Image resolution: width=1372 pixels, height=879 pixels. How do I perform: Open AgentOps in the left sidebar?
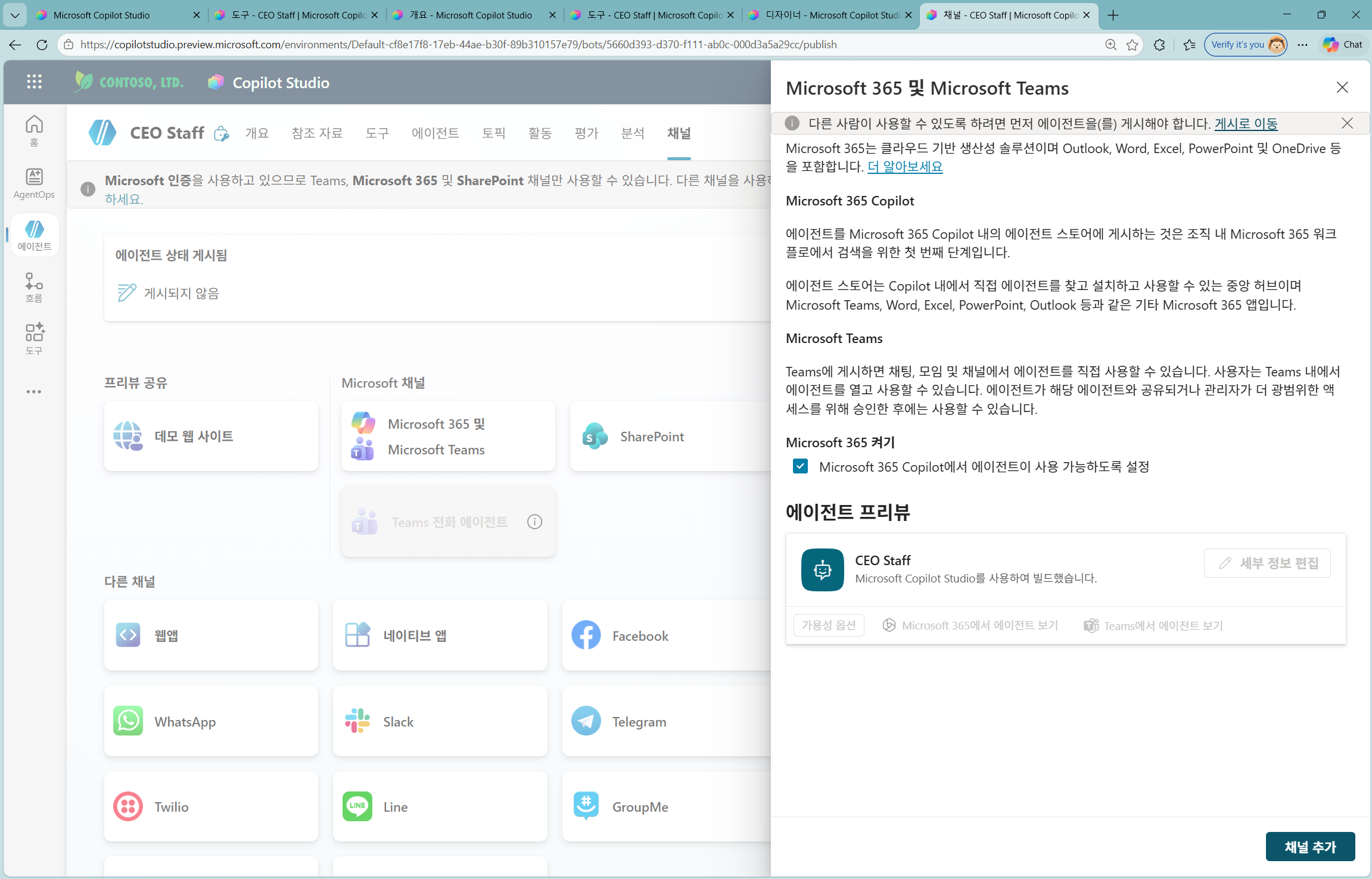(x=34, y=183)
